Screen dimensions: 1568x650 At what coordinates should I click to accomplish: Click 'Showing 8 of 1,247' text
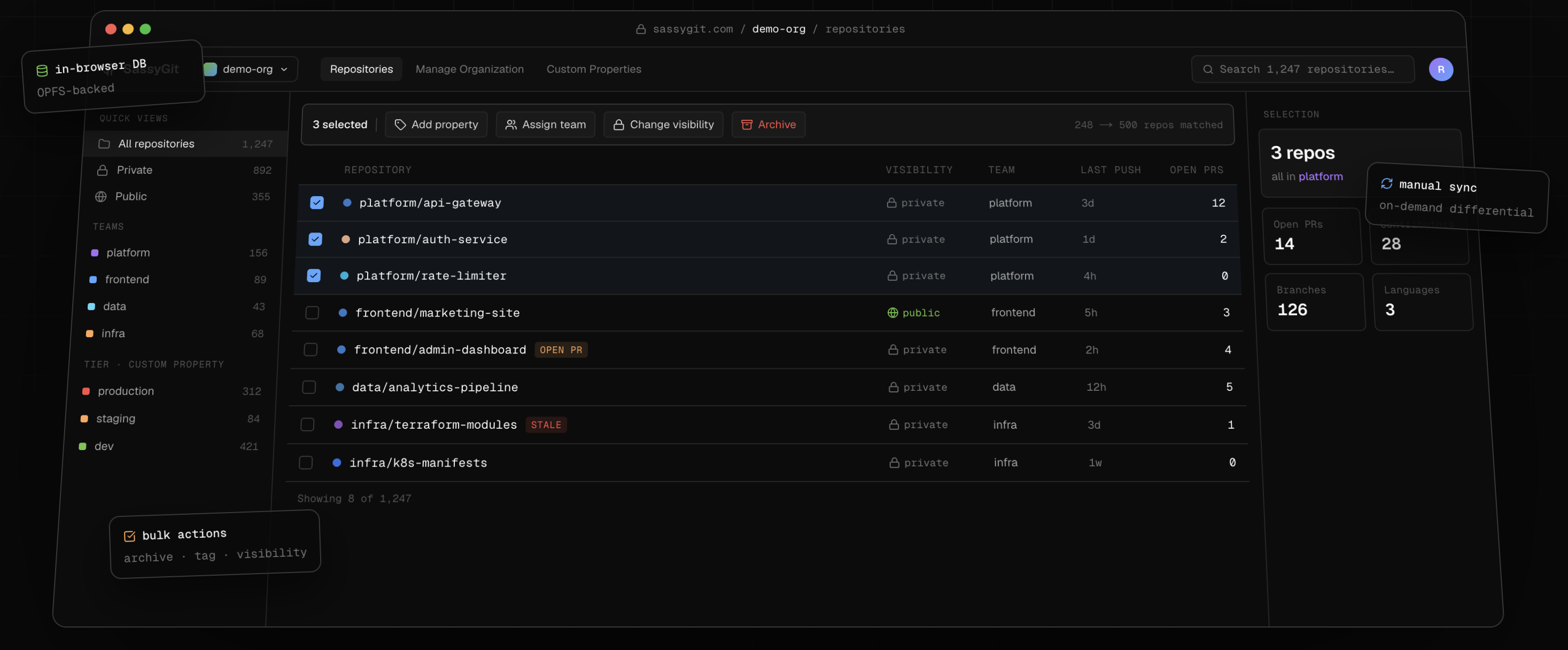pyautogui.click(x=354, y=499)
